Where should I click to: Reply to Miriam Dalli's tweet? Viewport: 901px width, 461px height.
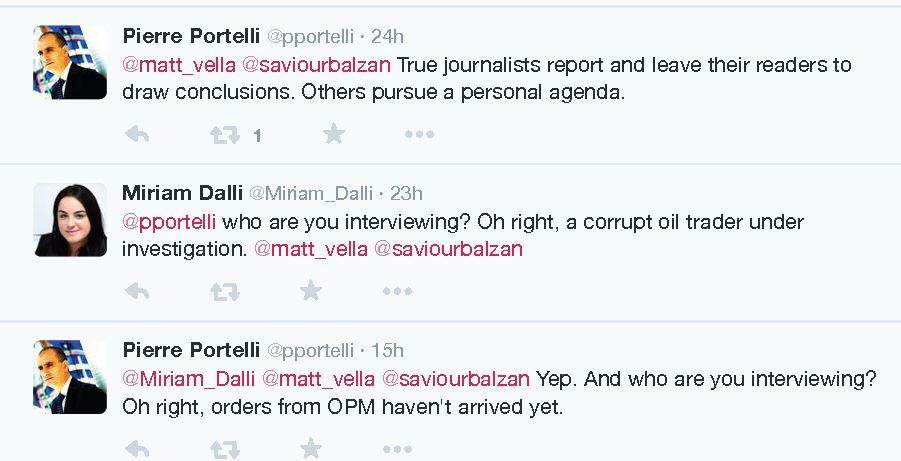[x=137, y=291]
